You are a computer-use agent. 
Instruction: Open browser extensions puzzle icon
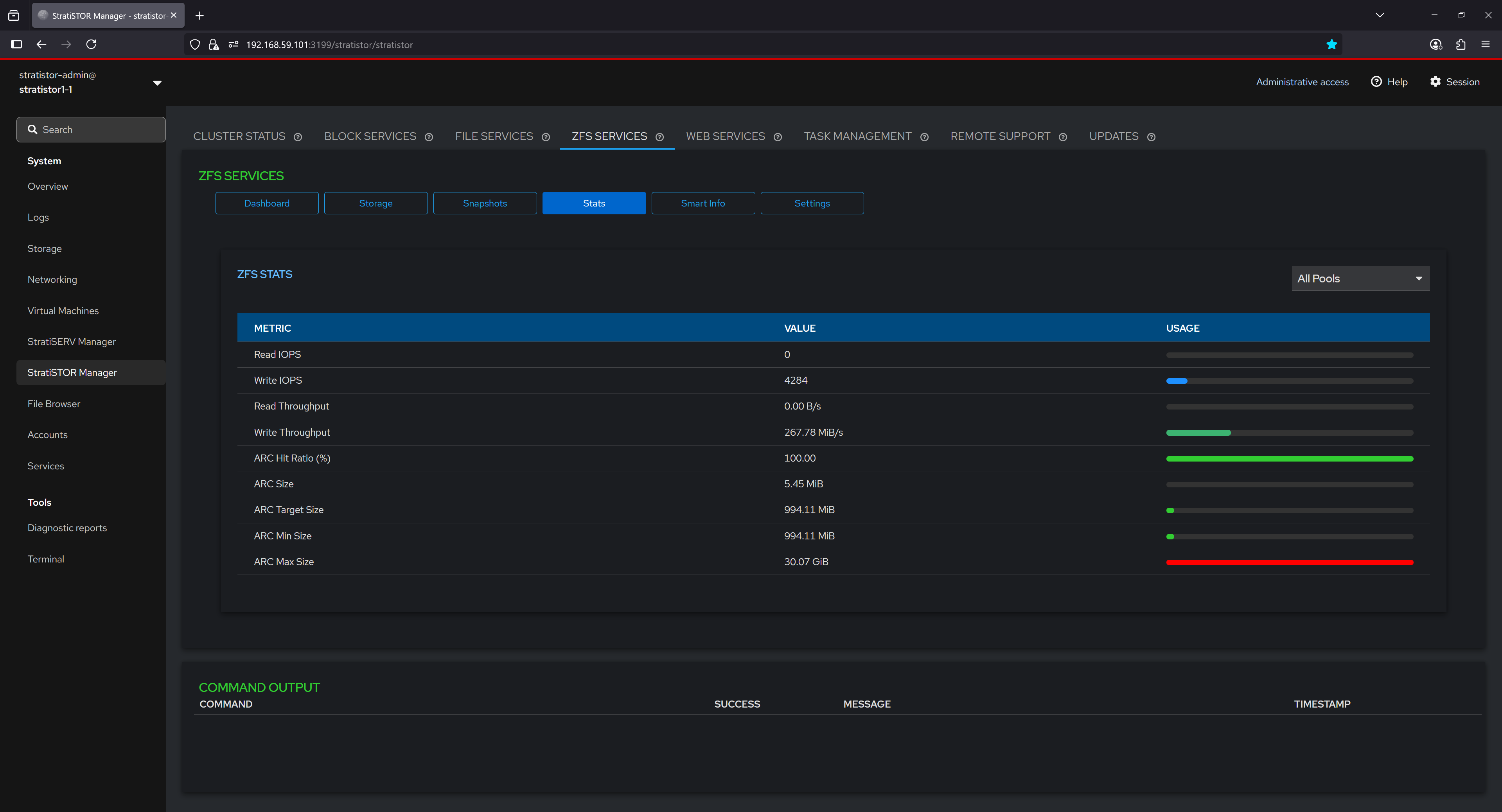pyautogui.click(x=1460, y=44)
